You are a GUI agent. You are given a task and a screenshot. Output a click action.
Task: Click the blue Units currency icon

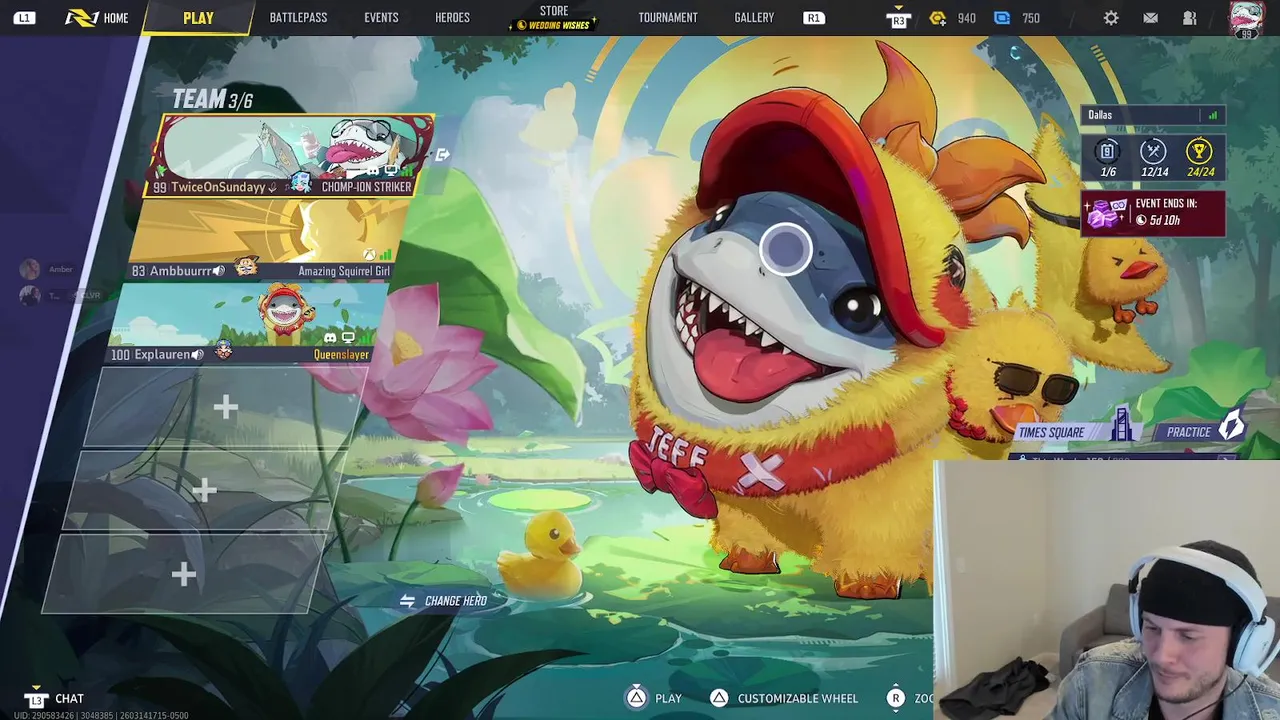click(1002, 18)
